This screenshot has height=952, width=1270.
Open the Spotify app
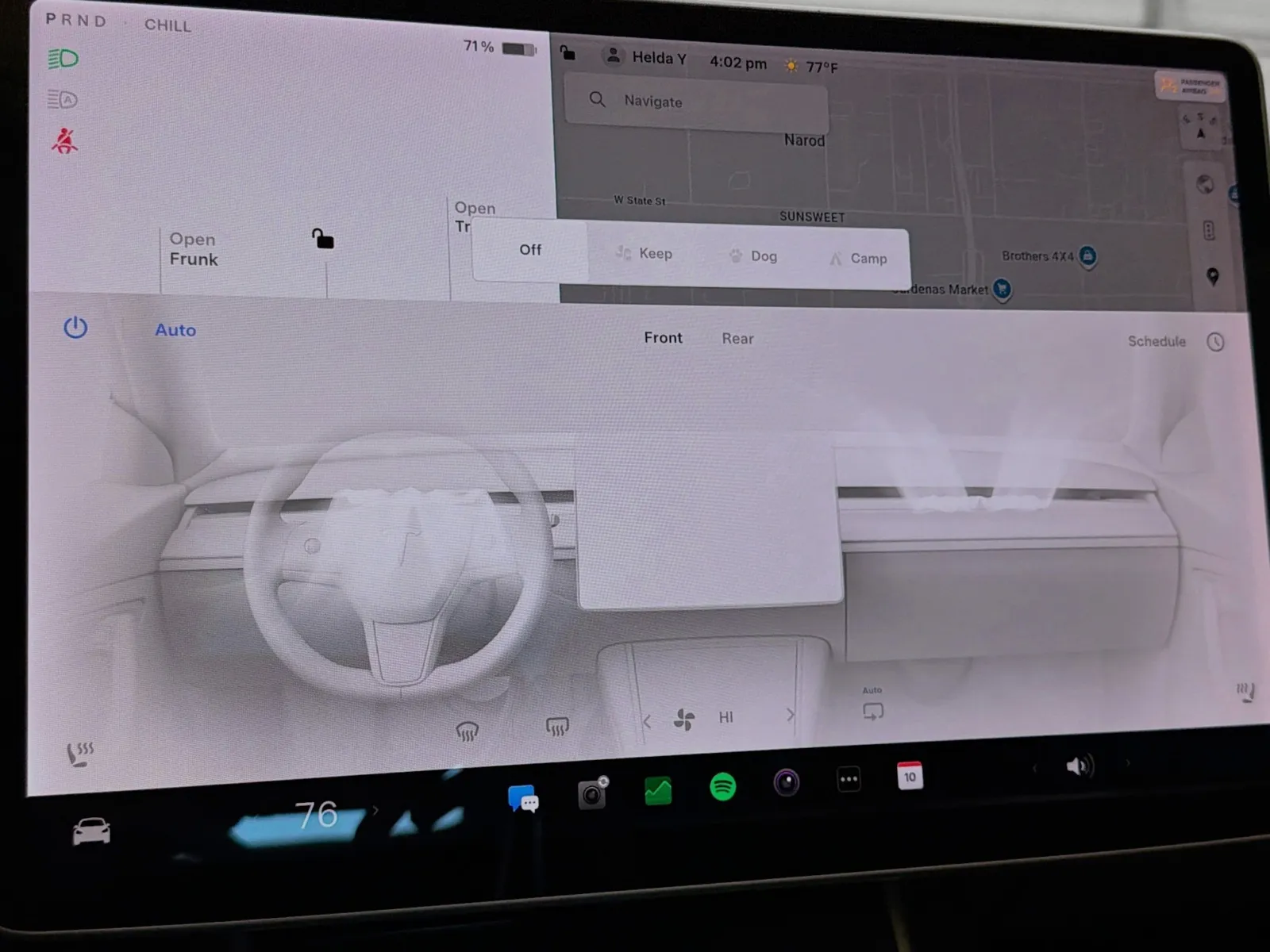click(x=722, y=787)
